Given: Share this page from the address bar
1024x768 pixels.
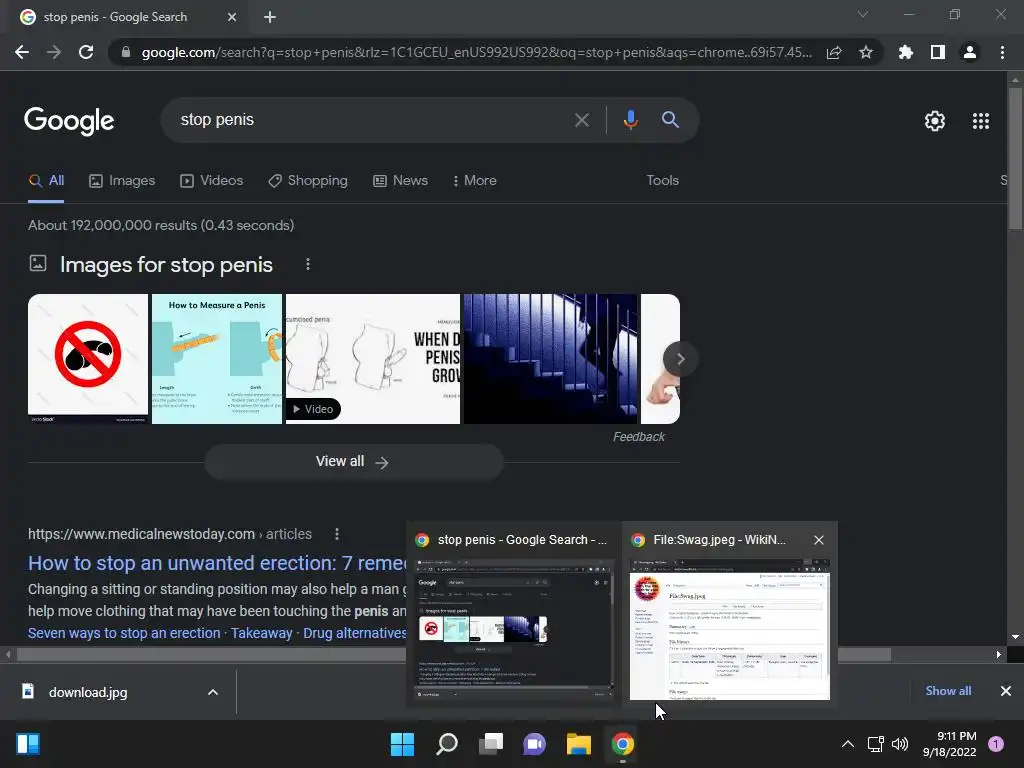Looking at the screenshot, I should (x=834, y=52).
